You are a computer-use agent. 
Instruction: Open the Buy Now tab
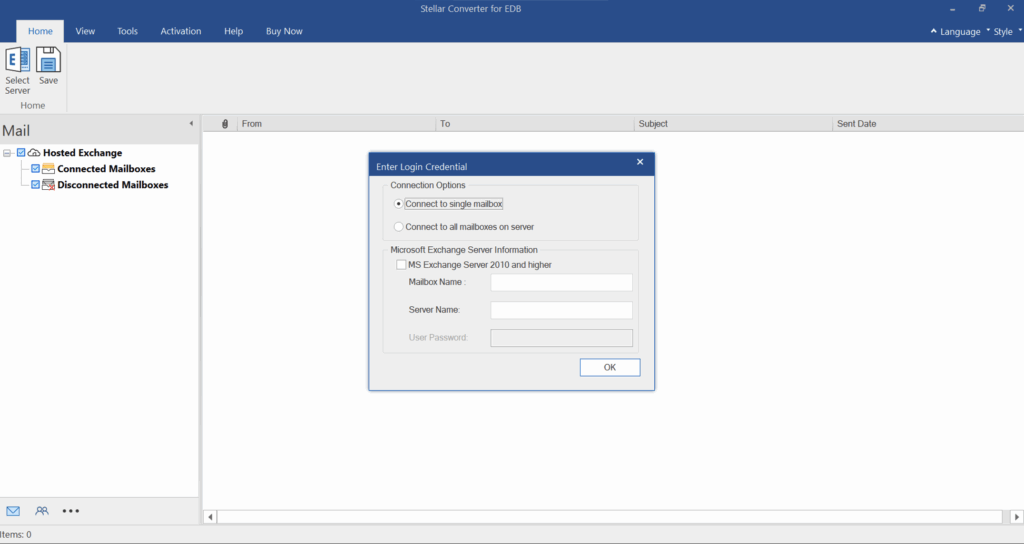click(284, 31)
